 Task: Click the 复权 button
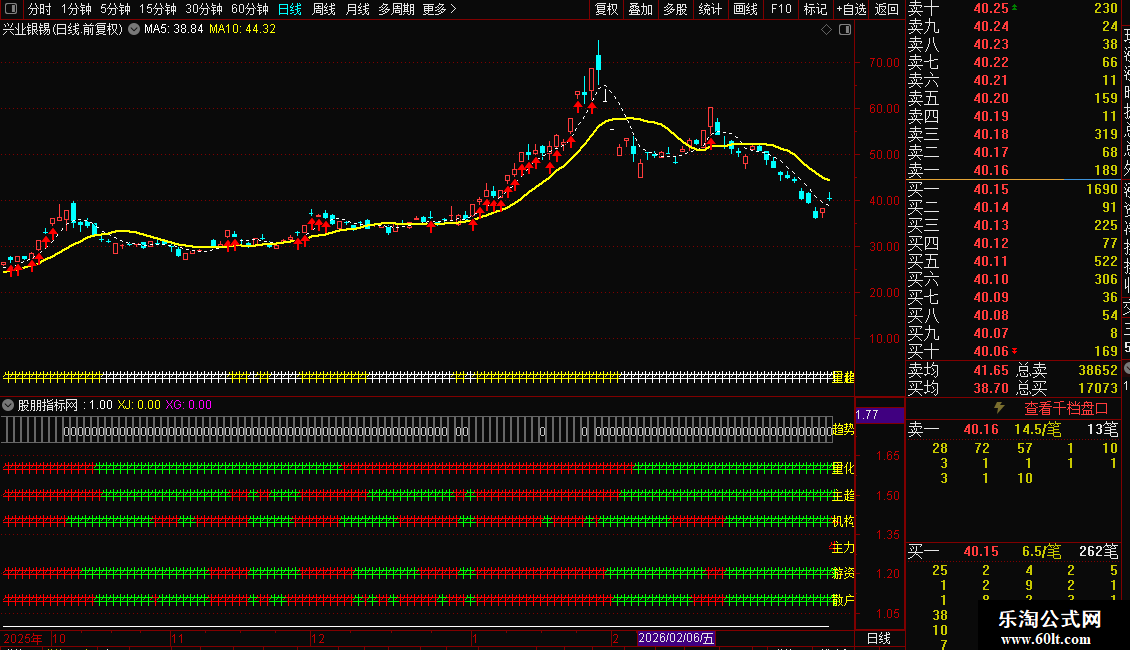[607, 9]
